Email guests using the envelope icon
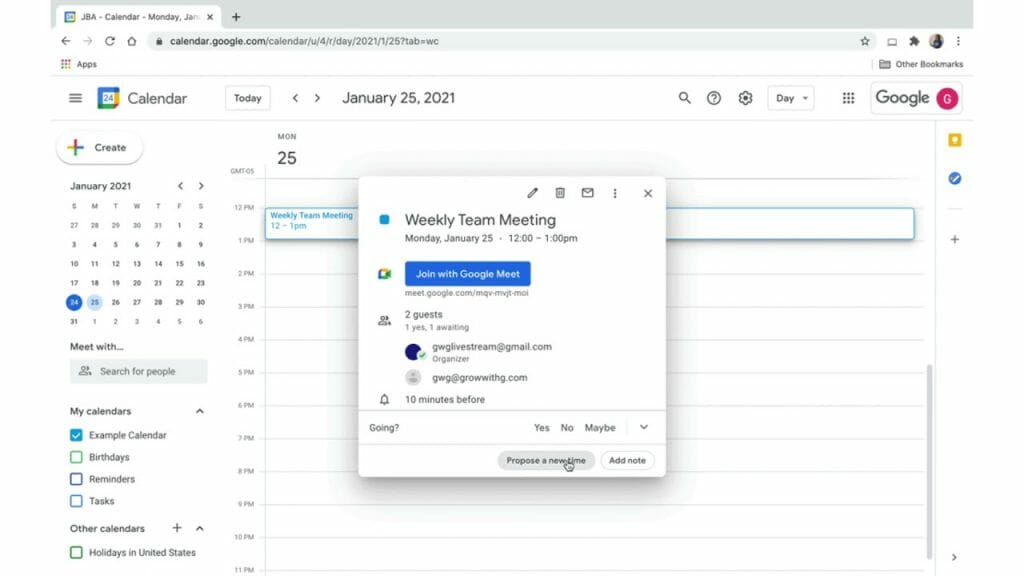This screenshot has height=576, width=1024. coord(587,193)
